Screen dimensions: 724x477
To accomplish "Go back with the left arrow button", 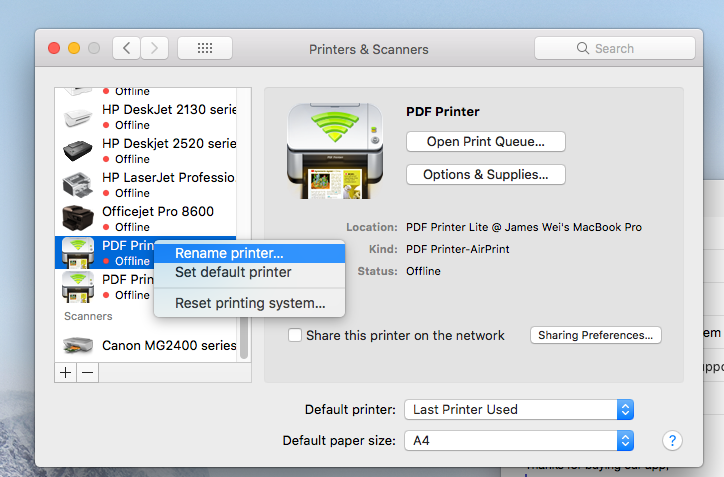I will pyautogui.click(x=127, y=48).
